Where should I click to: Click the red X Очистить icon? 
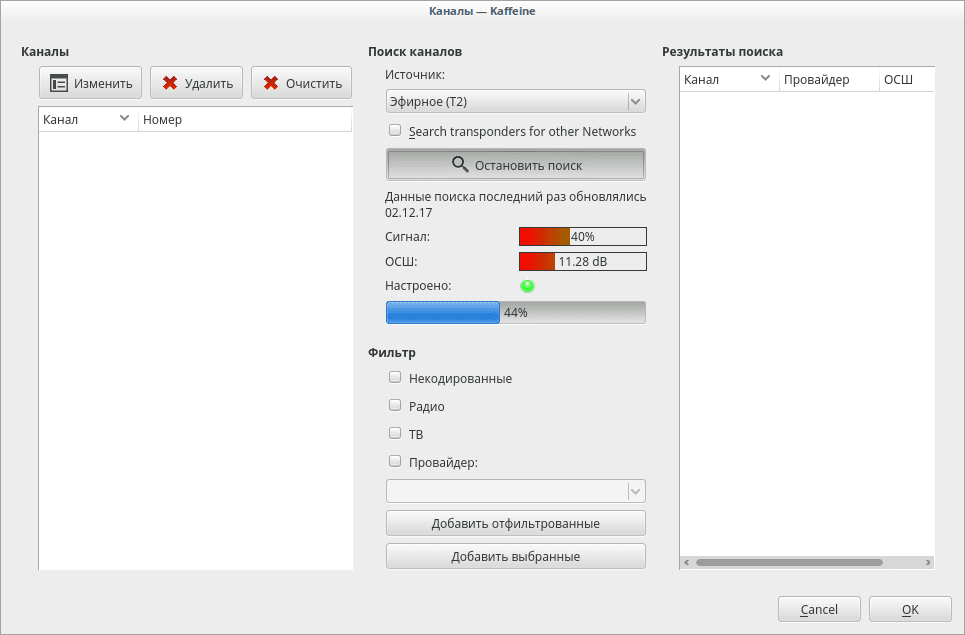pos(271,83)
